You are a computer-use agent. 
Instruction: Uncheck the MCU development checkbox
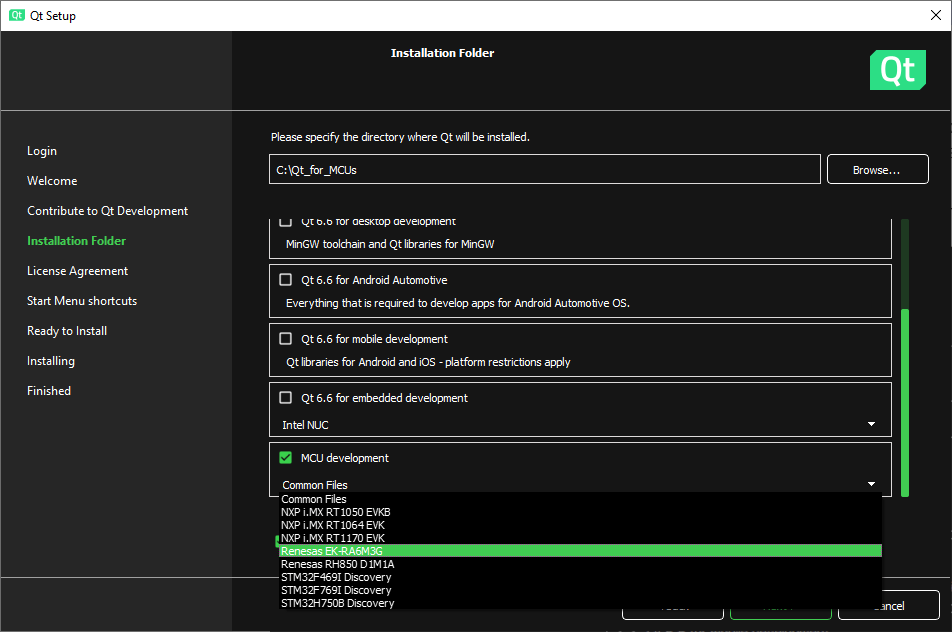pyautogui.click(x=286, y=458)
